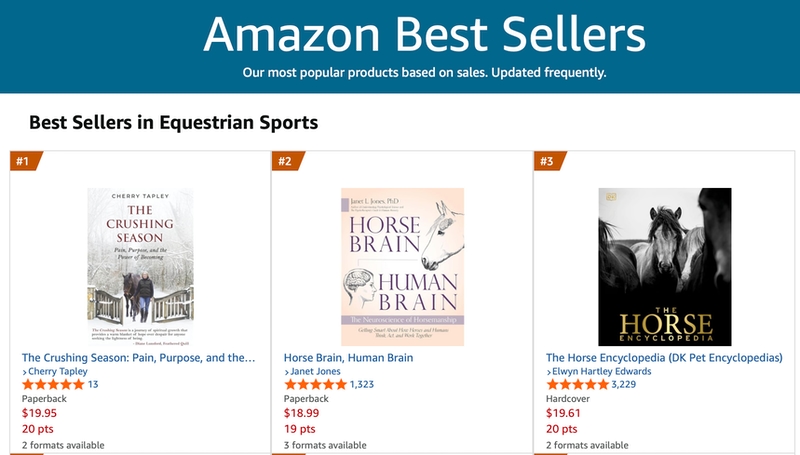
Task: Visit author Elwyn Hartley Edwards's page
Action: click(602, 372)
